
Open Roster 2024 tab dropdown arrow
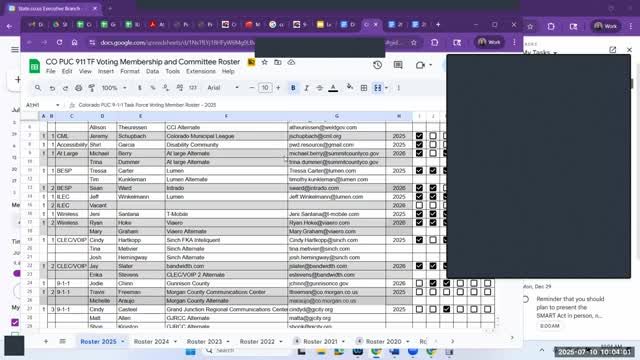[176, 341]
